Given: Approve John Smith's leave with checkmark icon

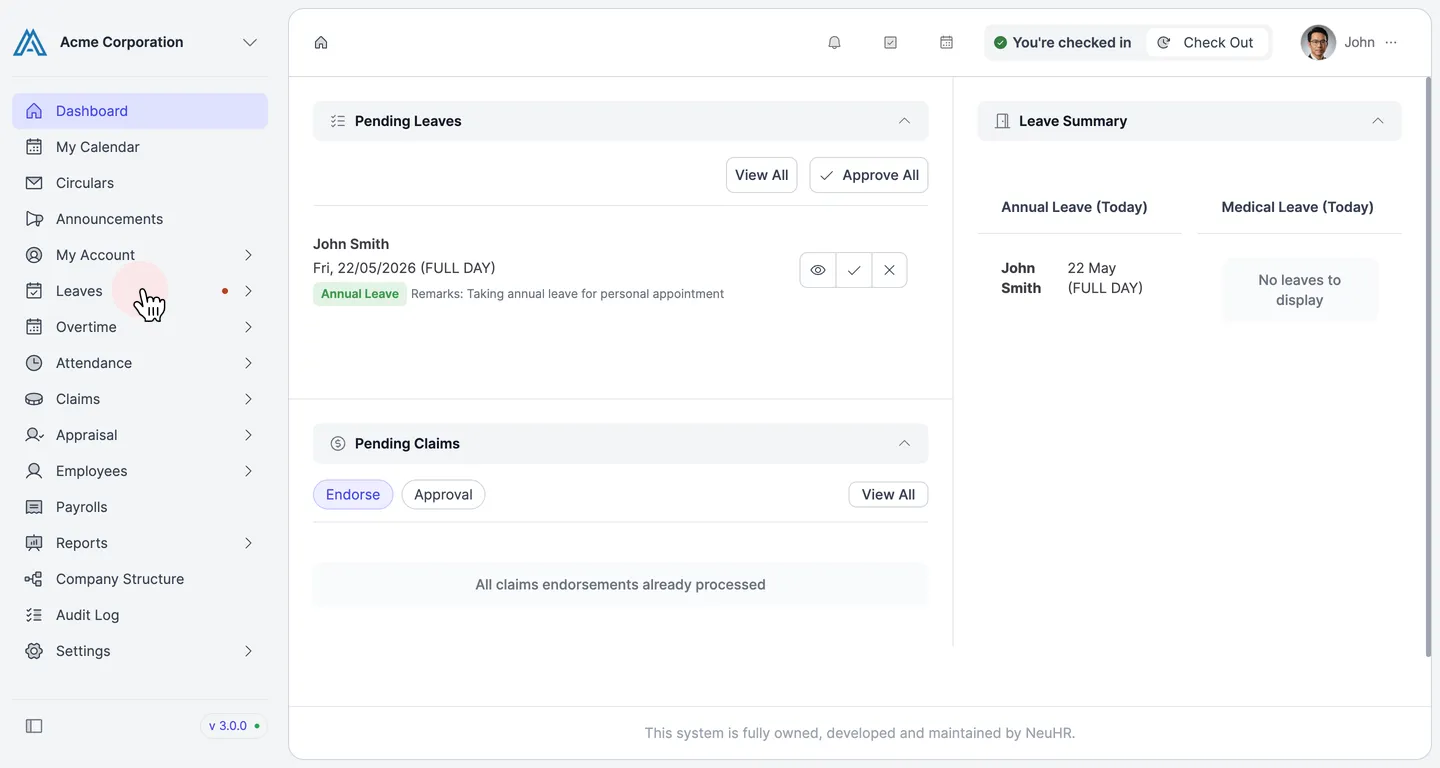Looking at the screenshot, I should pyautogui.click(x=854, y=270).
